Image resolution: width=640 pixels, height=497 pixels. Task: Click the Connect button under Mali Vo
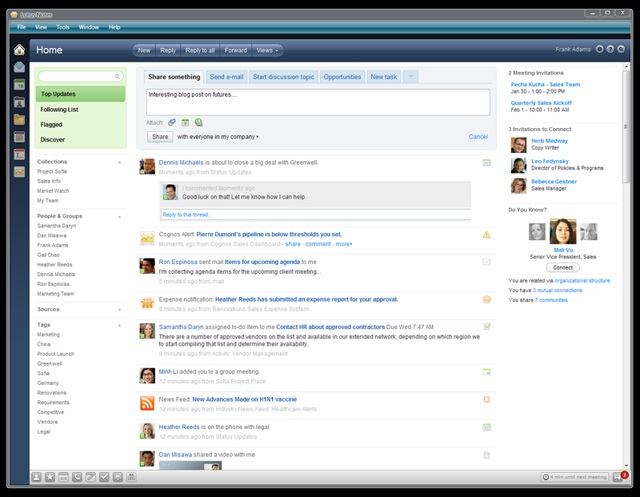pos(564,268)
